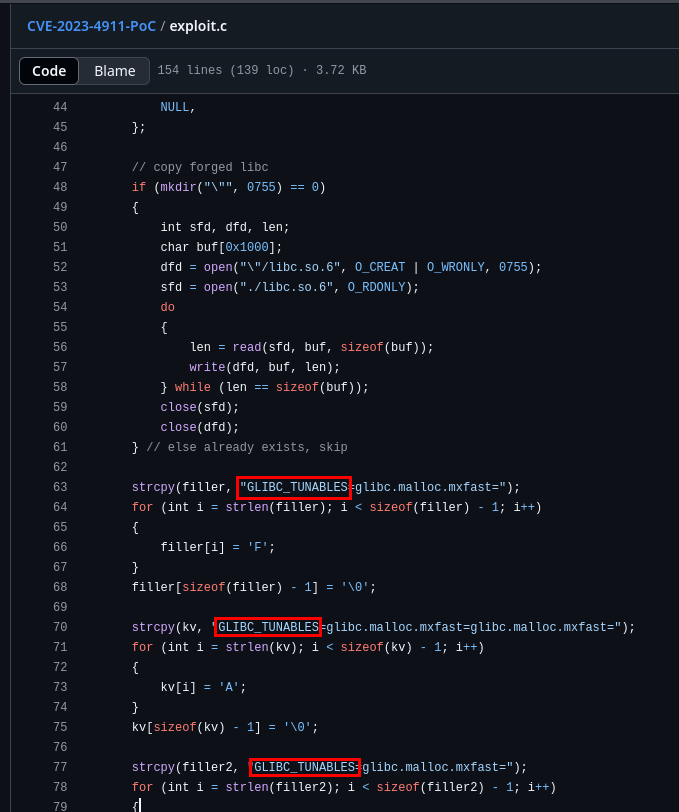679x812 pixels.
Task: Open the CVE-2023-4911-PoC repository link
Action: coord(92,26)
